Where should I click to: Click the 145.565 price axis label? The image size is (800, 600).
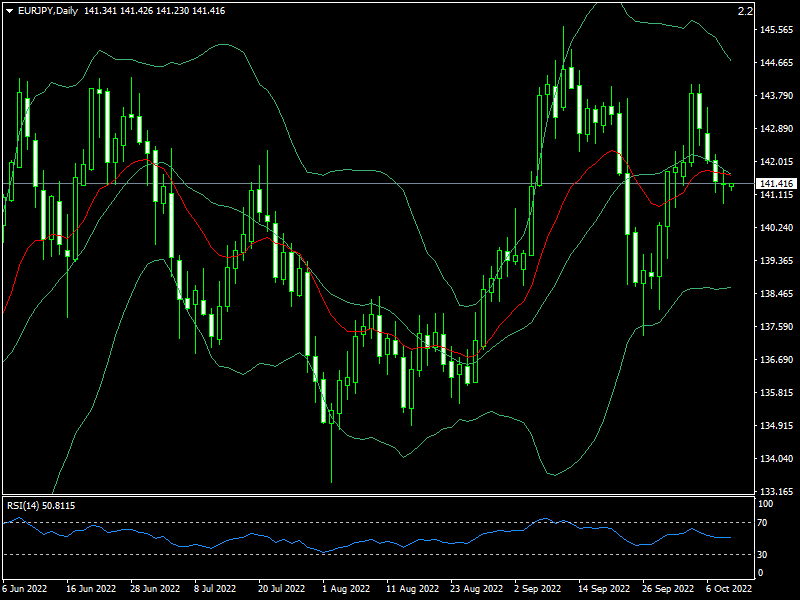coord(777,30)
